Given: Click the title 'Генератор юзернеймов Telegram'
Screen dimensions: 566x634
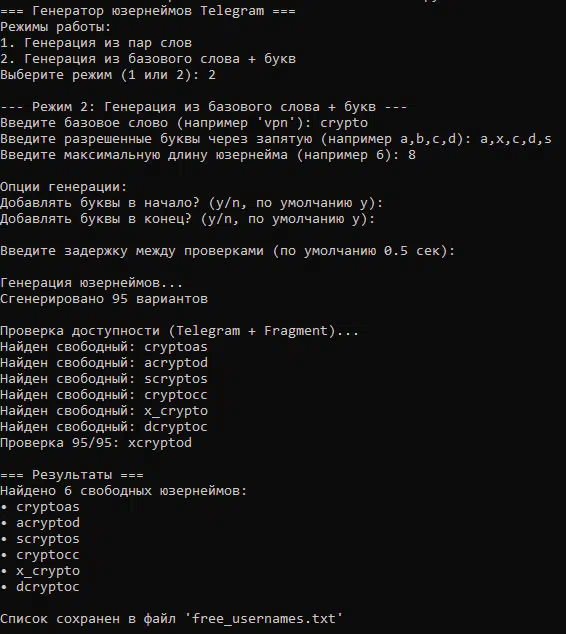Looking at the screenshot, I should click(148, 11).
